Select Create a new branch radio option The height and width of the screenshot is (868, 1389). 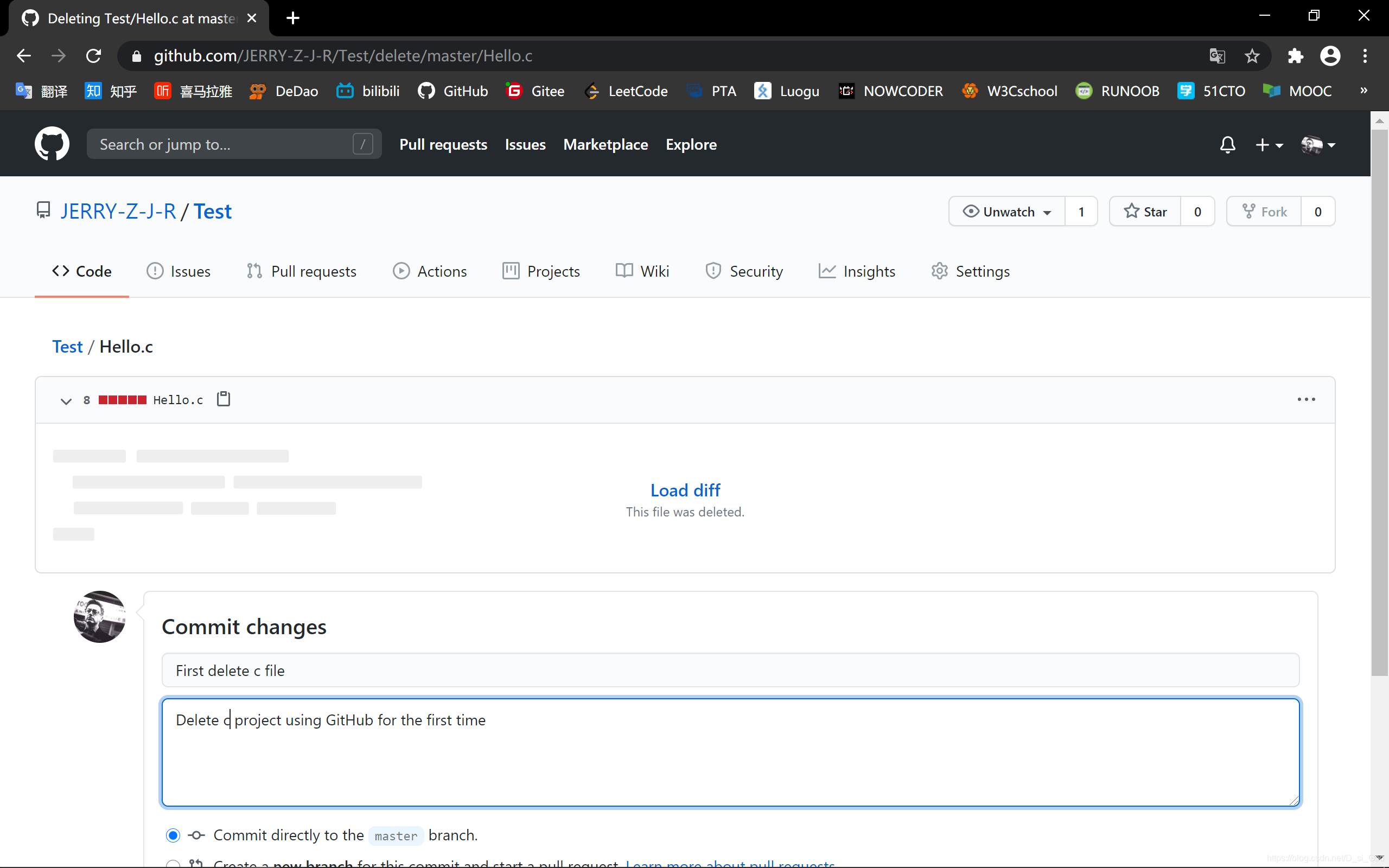click(173, 863)
